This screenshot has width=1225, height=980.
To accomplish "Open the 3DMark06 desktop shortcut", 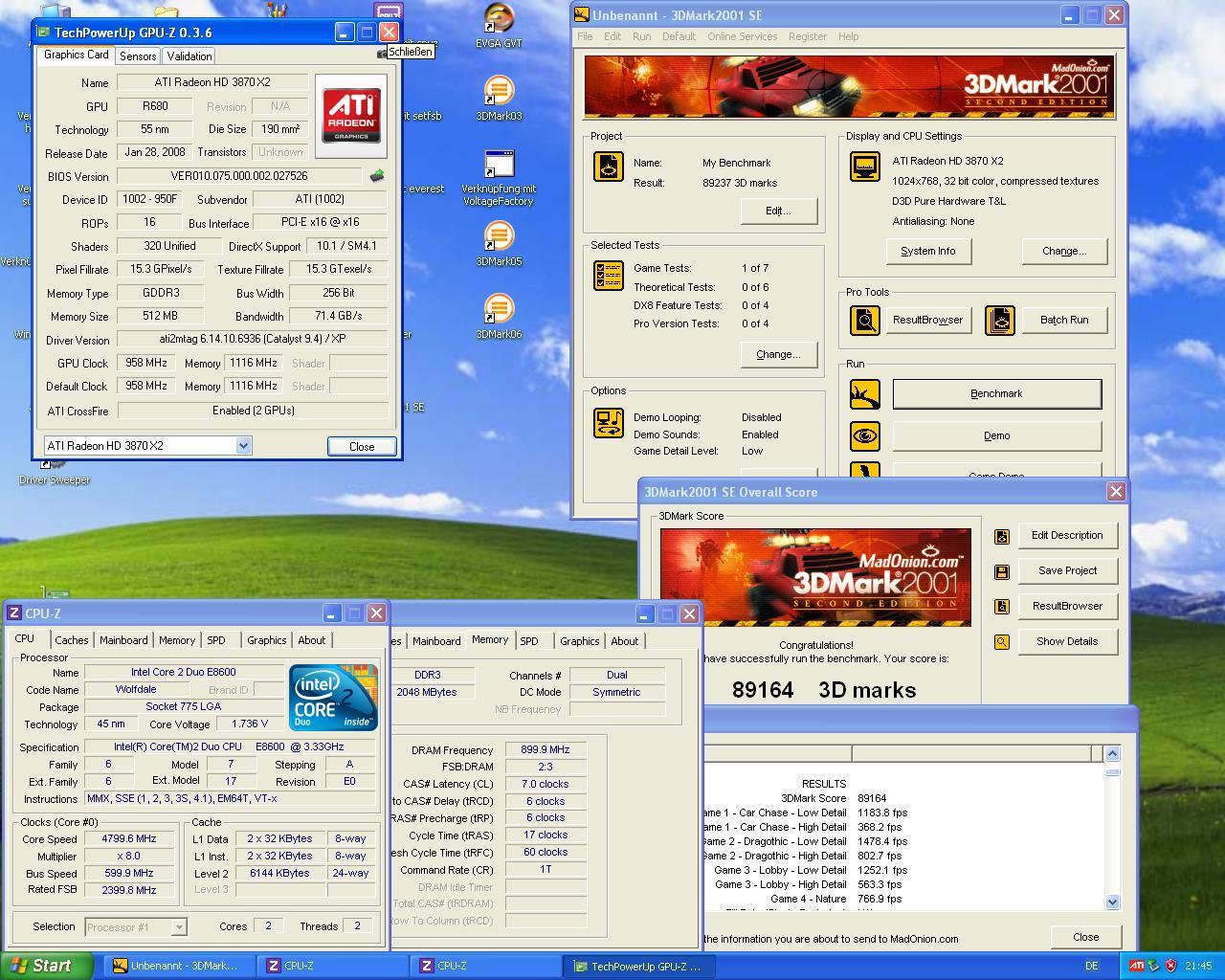I will [x=499, y=317].
